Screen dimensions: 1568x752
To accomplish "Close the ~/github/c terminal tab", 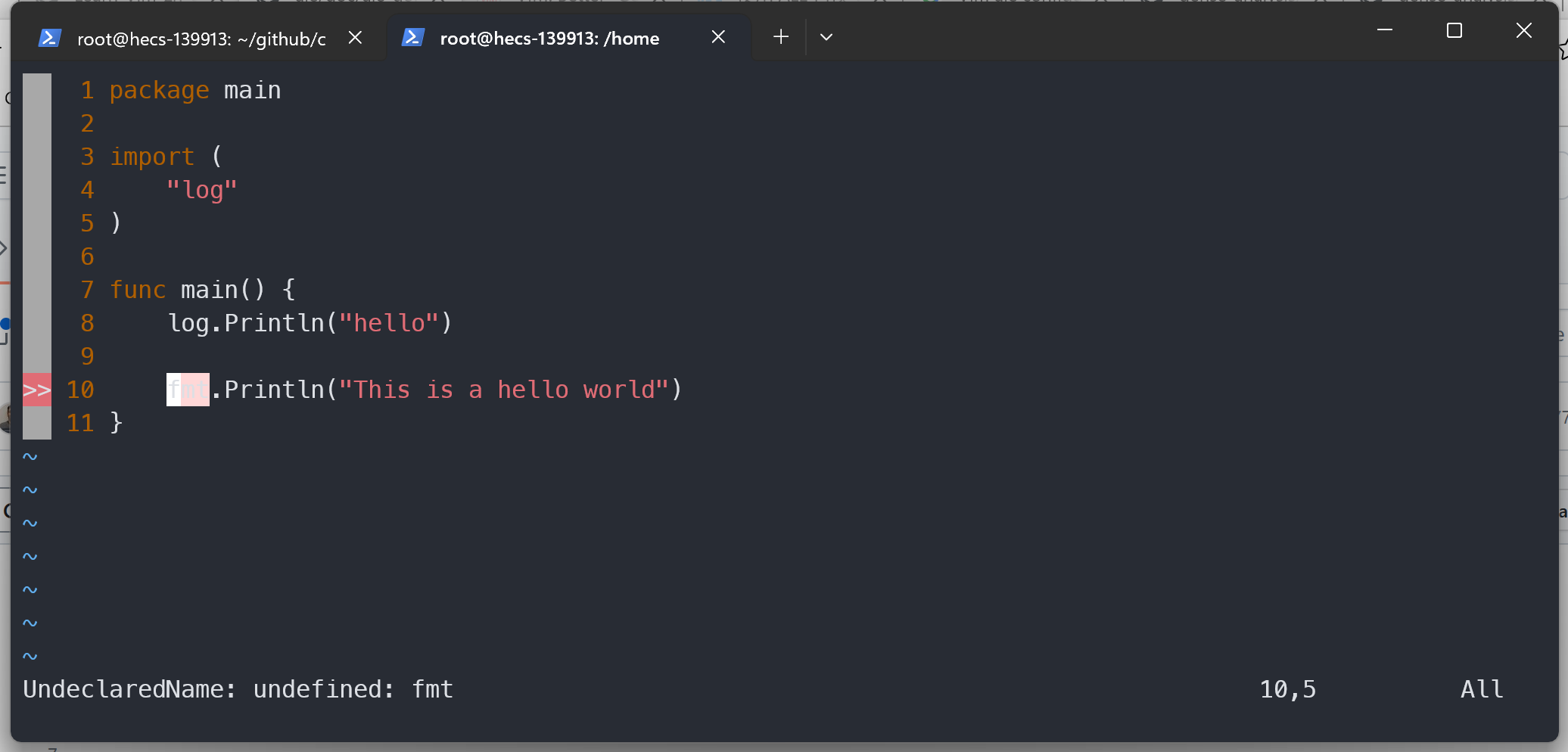I will click(355, 38).
